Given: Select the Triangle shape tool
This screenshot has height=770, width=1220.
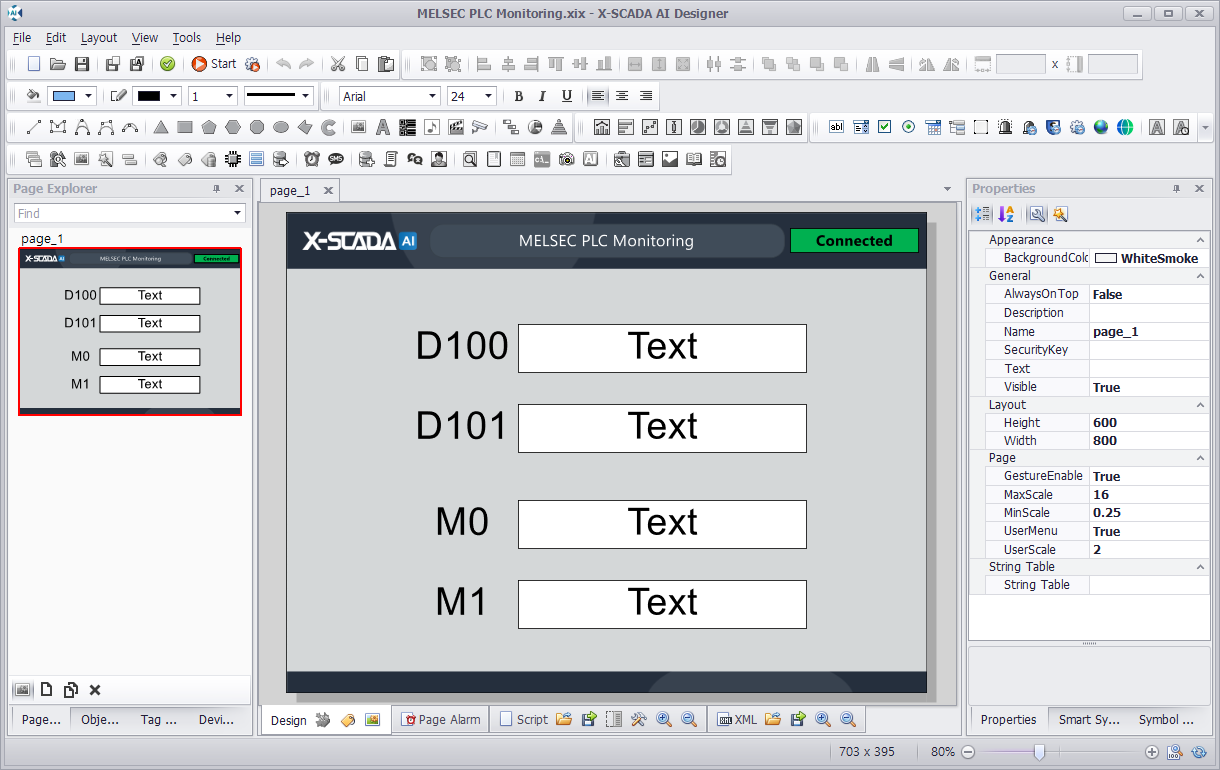Looking at the screenshot, I should coord(160,127).
